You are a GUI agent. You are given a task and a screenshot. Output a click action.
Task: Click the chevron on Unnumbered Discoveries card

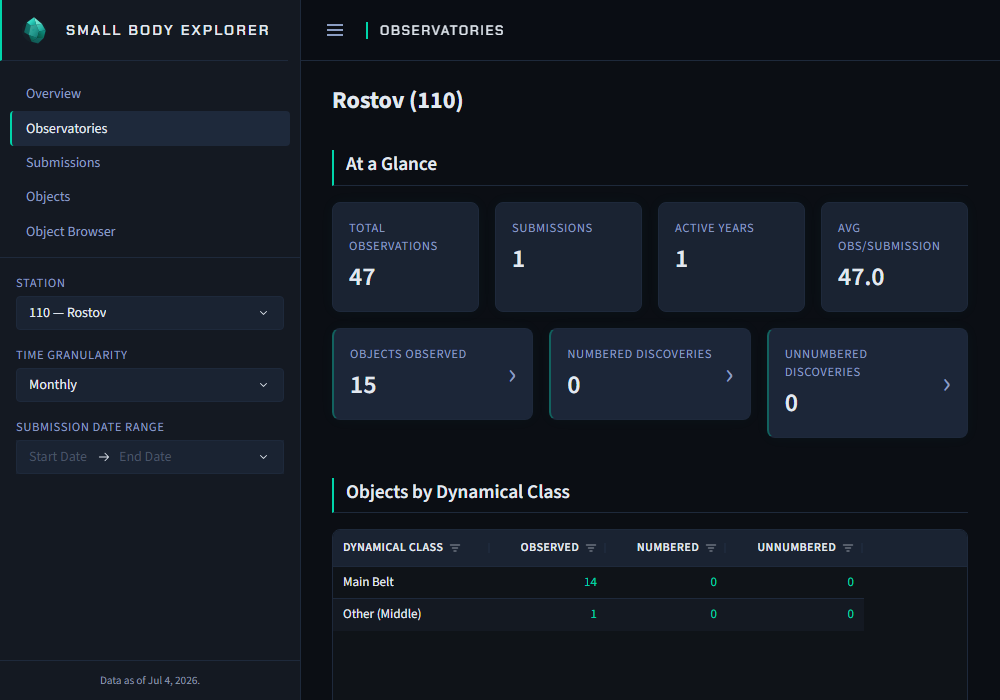tap(947, 384)
